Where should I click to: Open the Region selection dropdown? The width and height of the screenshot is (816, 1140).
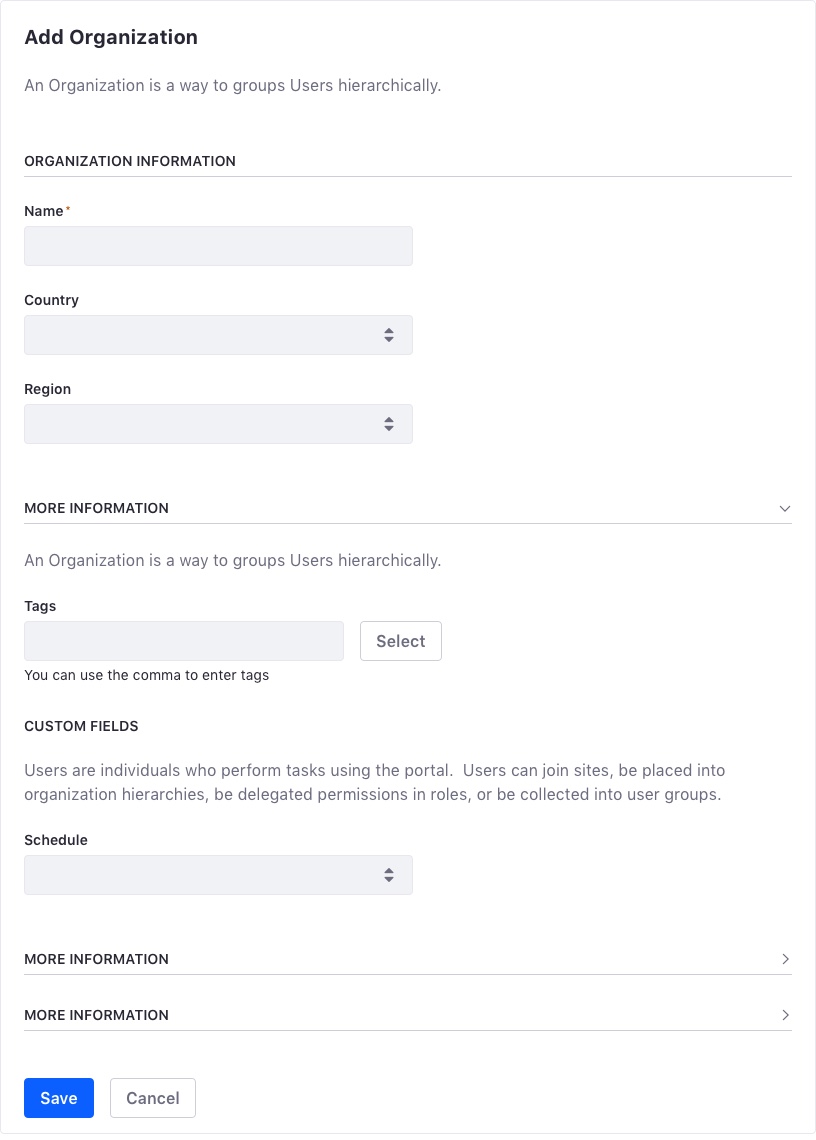pos(218,424)
